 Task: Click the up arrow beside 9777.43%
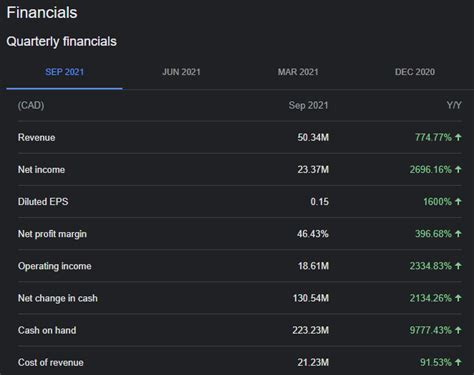click(x=458, y=330)
